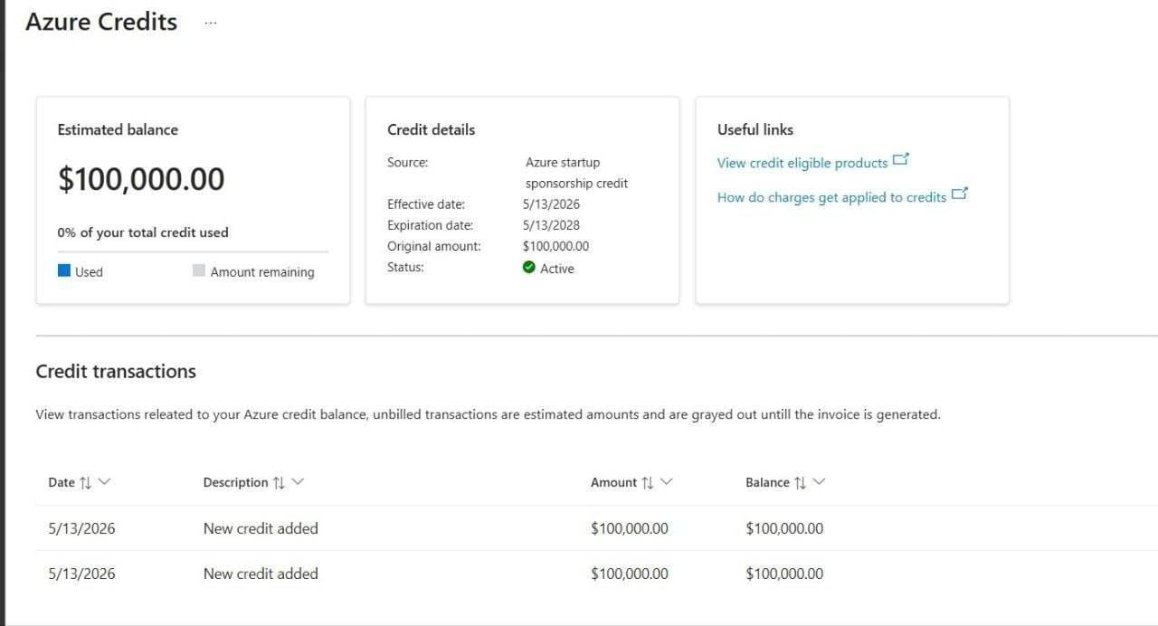The image size is (1158, 626).
Task: Click external-link icon after How do charges get applied
Action: point(959,193)
